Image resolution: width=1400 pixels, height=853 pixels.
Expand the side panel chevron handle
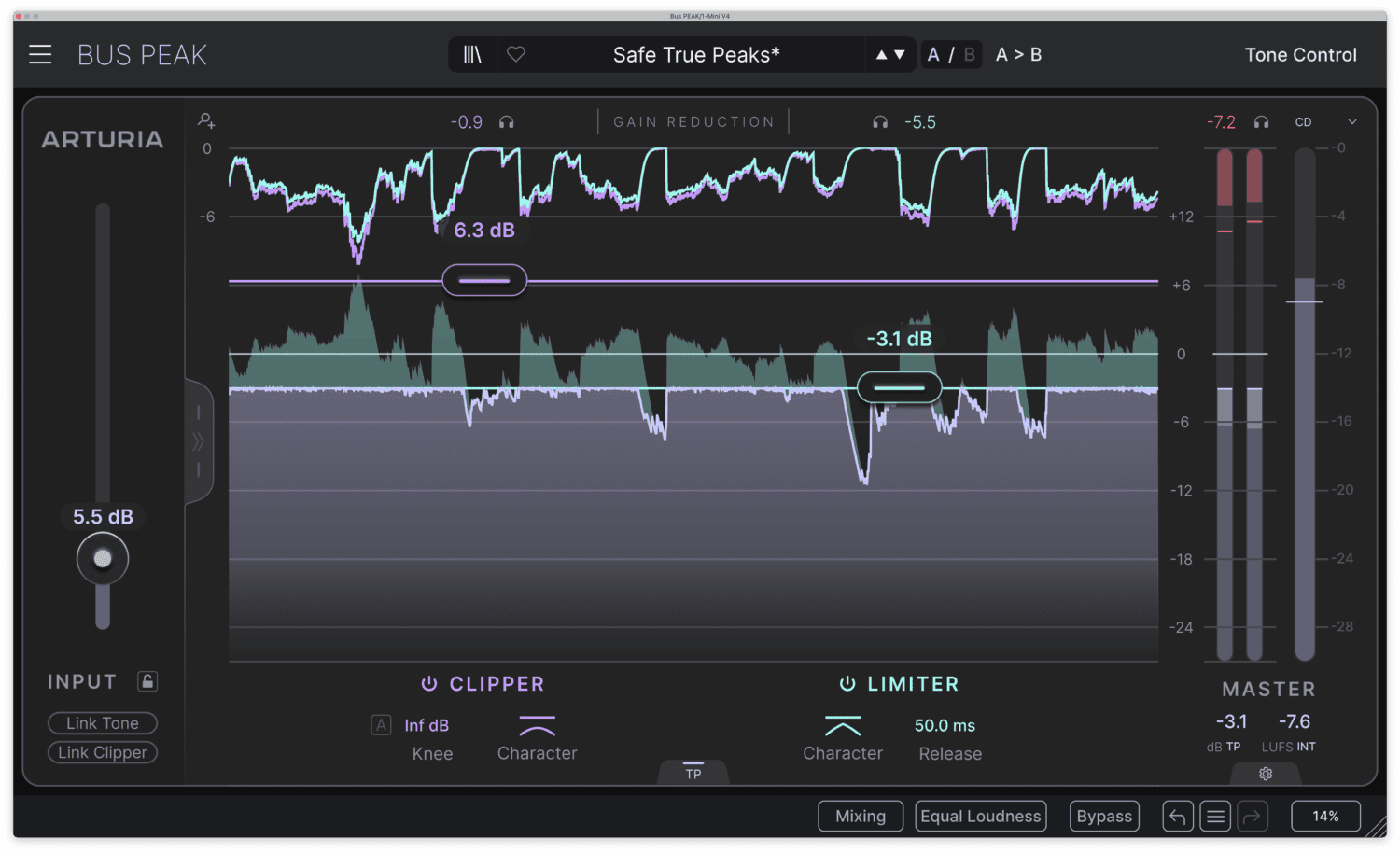198,441
